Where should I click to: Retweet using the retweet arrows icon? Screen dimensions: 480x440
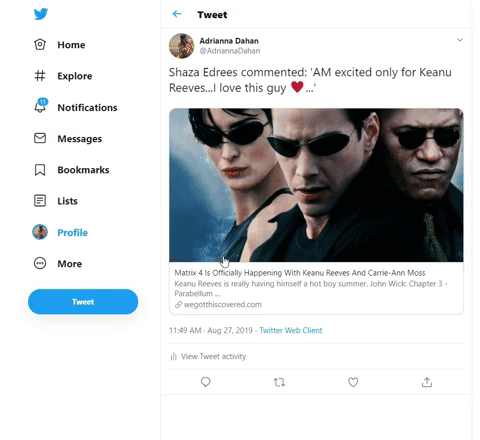[279, 382]
